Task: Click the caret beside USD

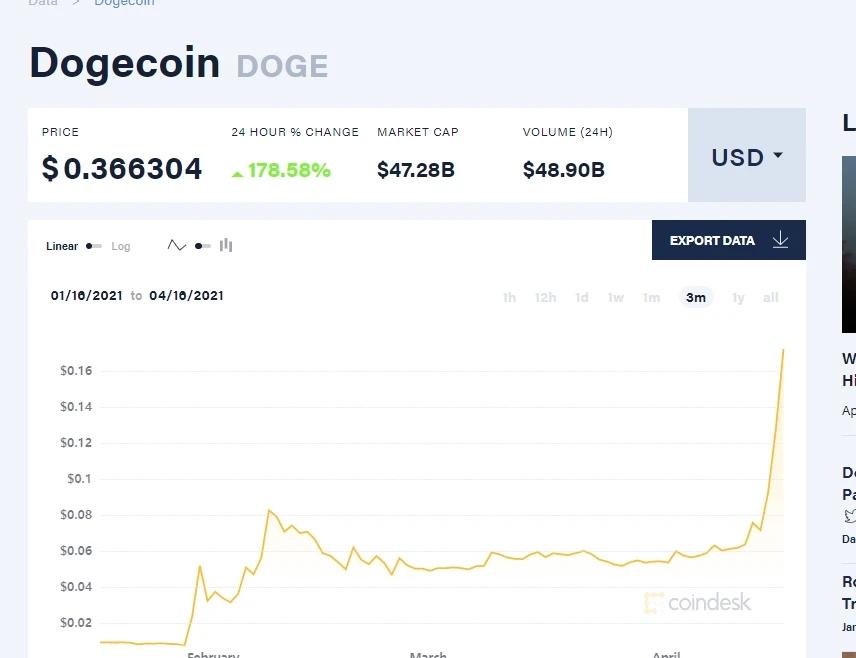Action: click(778, 156)
